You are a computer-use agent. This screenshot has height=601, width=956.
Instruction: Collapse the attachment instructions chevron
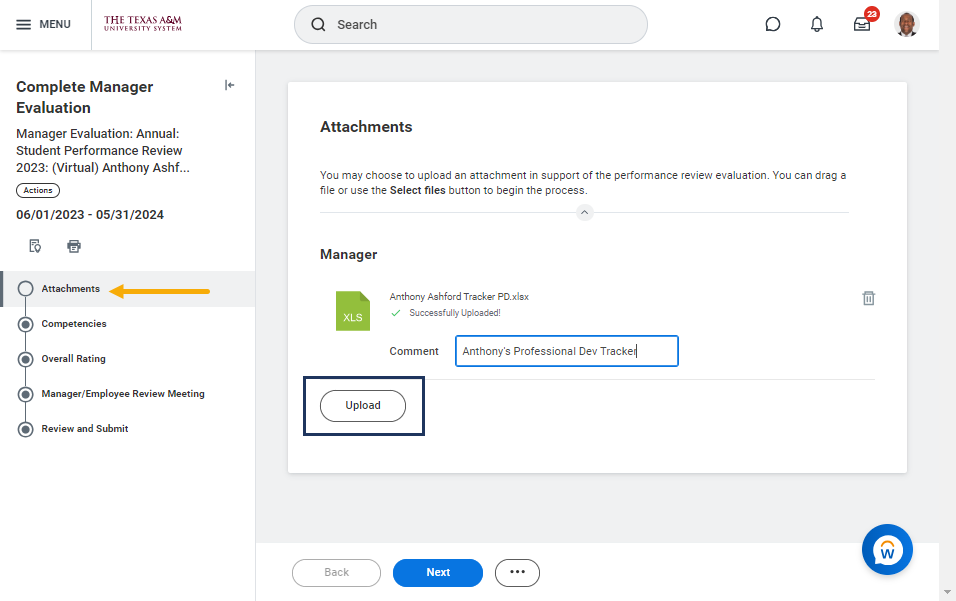pyautogui.click(x=585, y=212)
